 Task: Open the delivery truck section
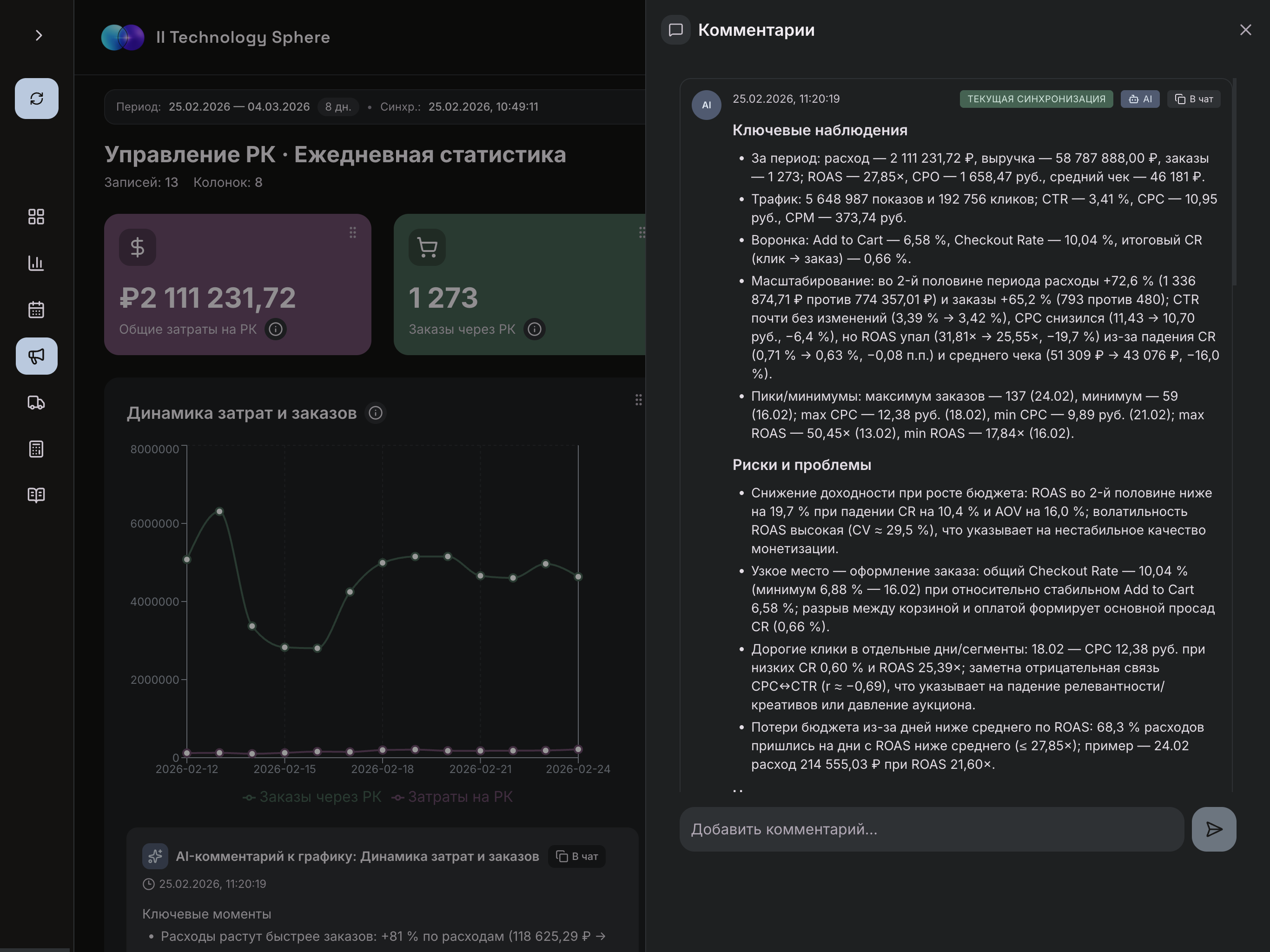click(x=36, y=403)
